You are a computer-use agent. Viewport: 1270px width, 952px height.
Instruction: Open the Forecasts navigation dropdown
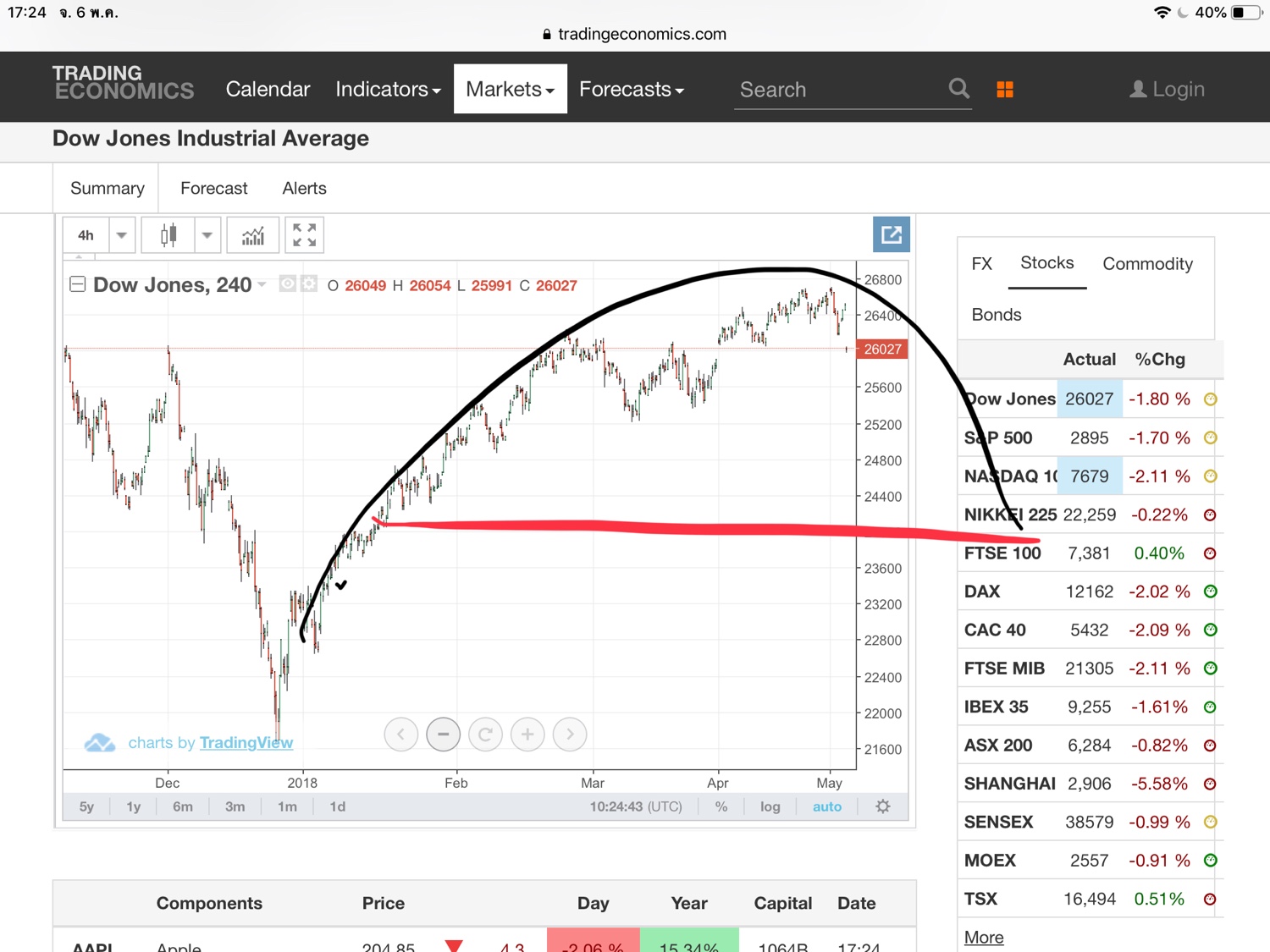click(632, 89)
